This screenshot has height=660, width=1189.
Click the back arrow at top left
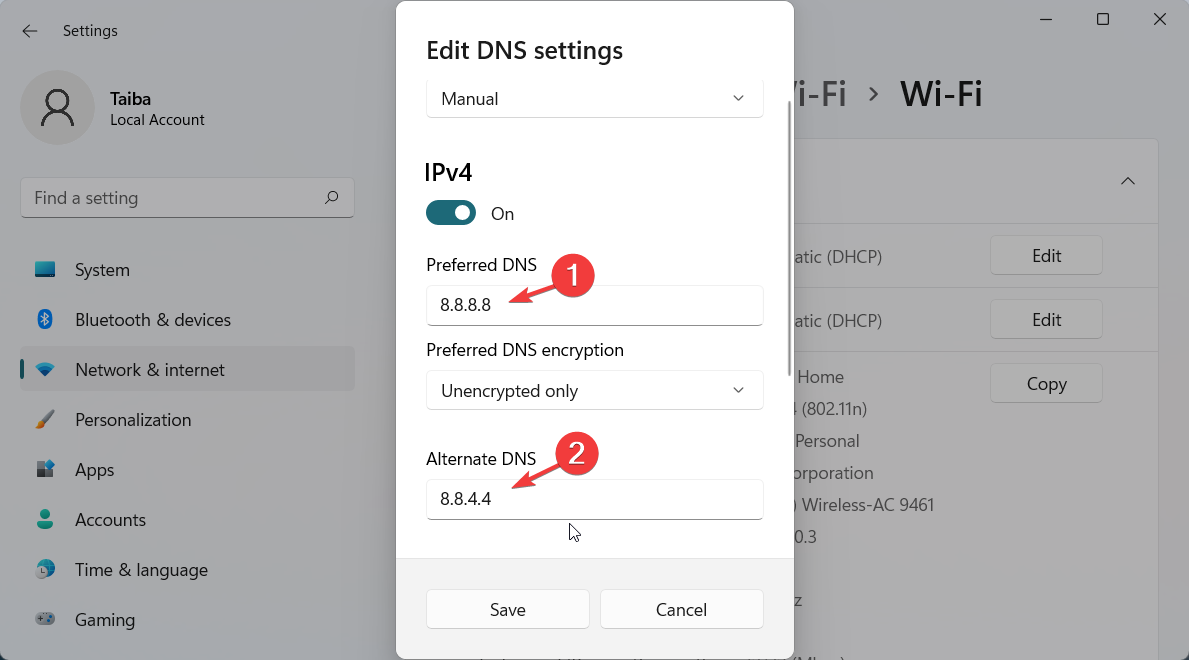pos(30,31)
